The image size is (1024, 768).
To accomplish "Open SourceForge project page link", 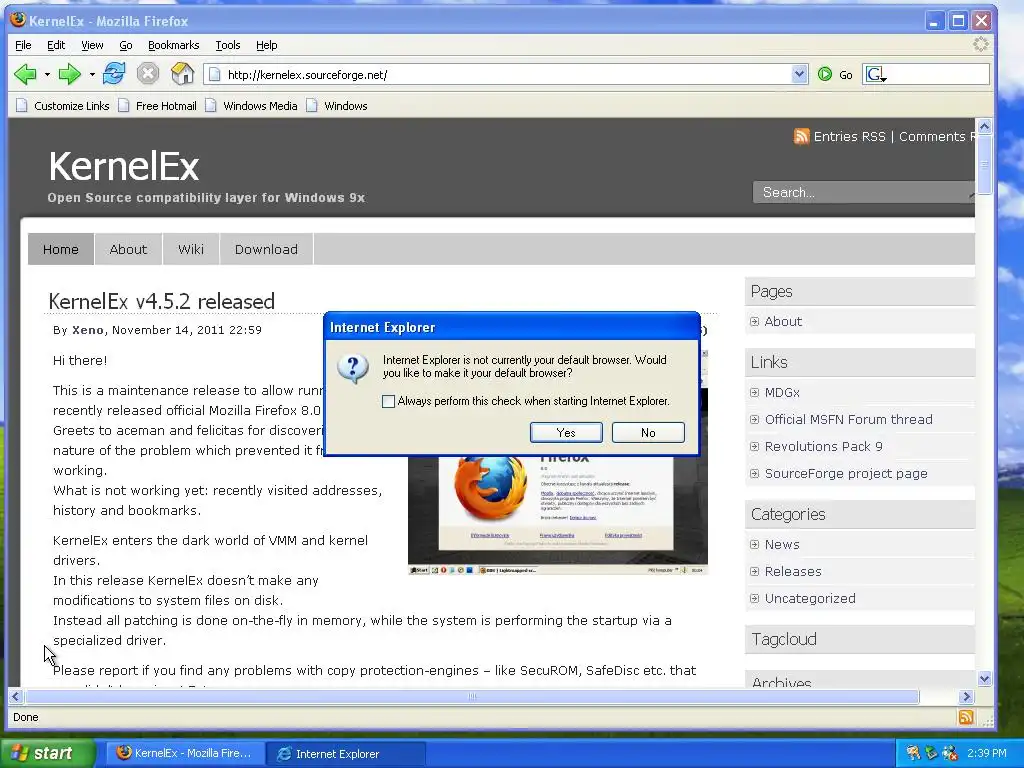I will (x=846, y=473).
